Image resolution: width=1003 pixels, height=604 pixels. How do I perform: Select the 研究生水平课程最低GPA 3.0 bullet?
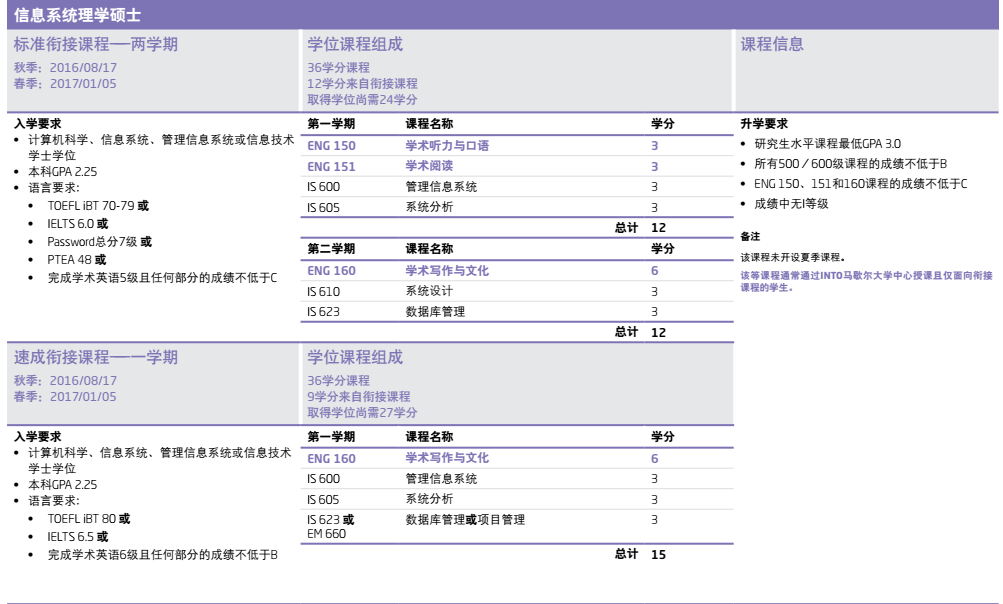tap(827, 144)
